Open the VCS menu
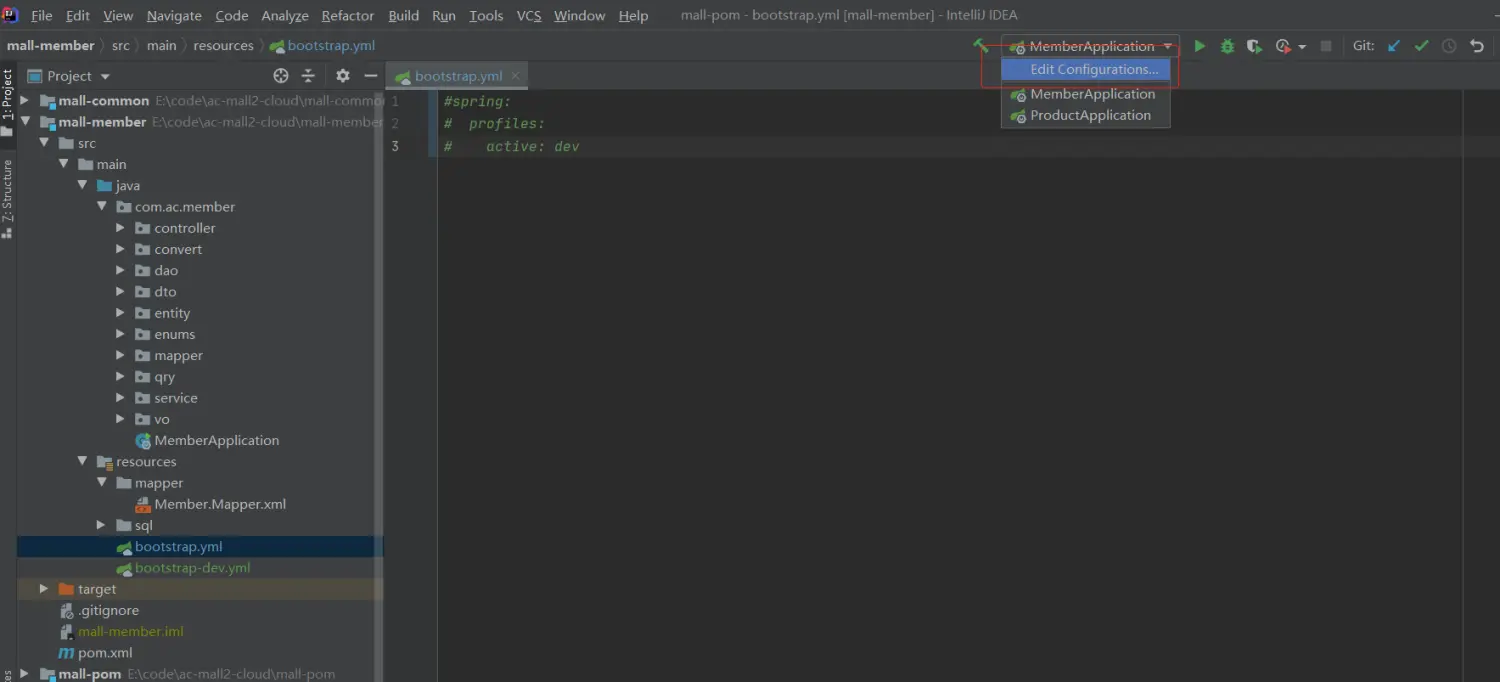Screen dimensions: 1500x682 tap(529, 16)
